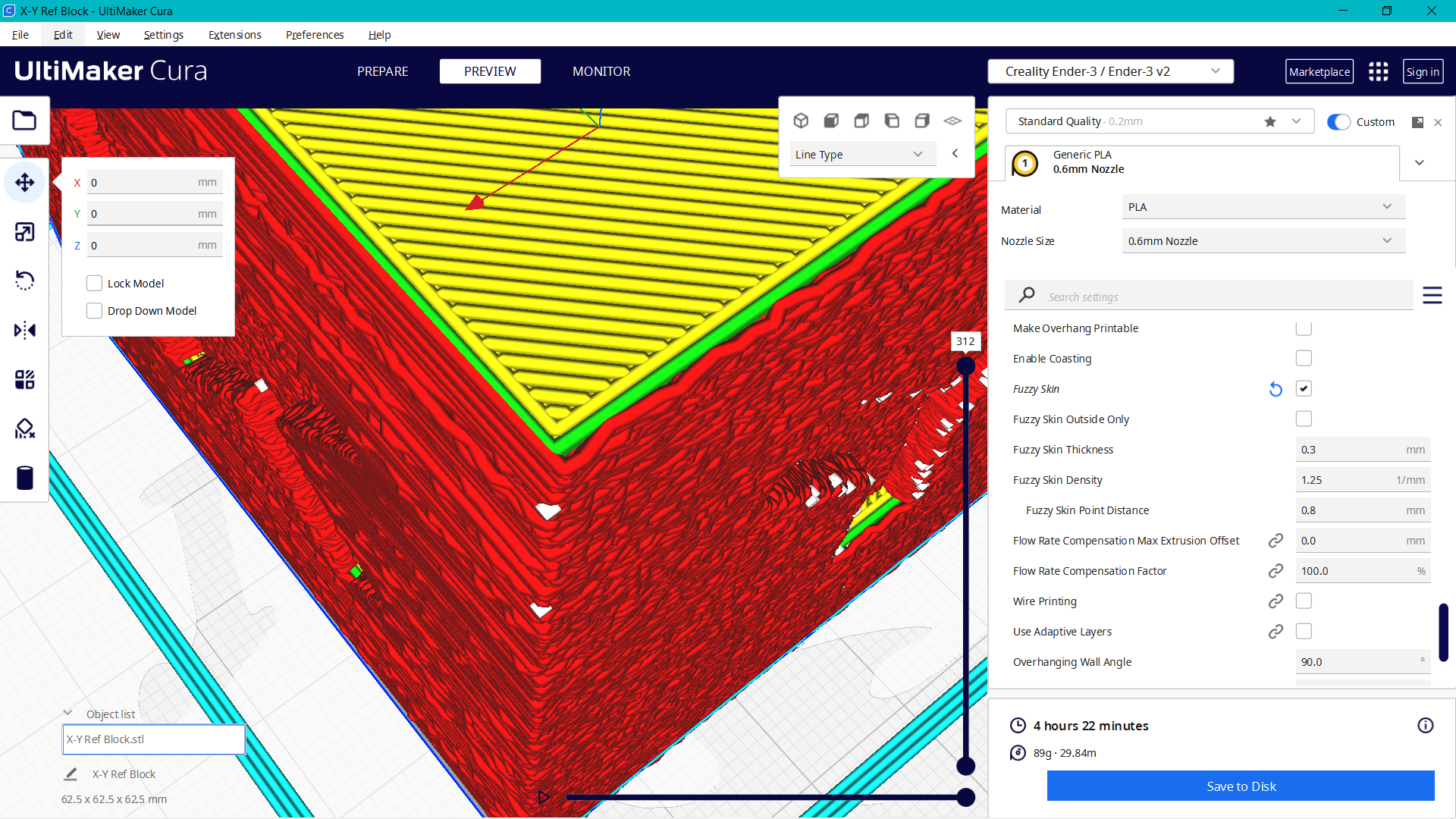Open the printer selection dropdown
Viewport: 1456px width, 819px height.
pyautogui.click(x=1110, y=71)
